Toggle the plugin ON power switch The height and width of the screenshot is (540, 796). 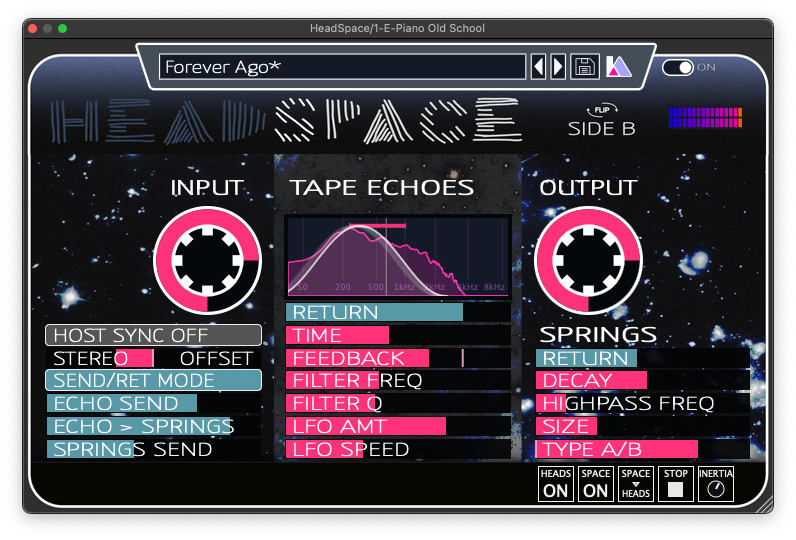(x=678, y=67)
